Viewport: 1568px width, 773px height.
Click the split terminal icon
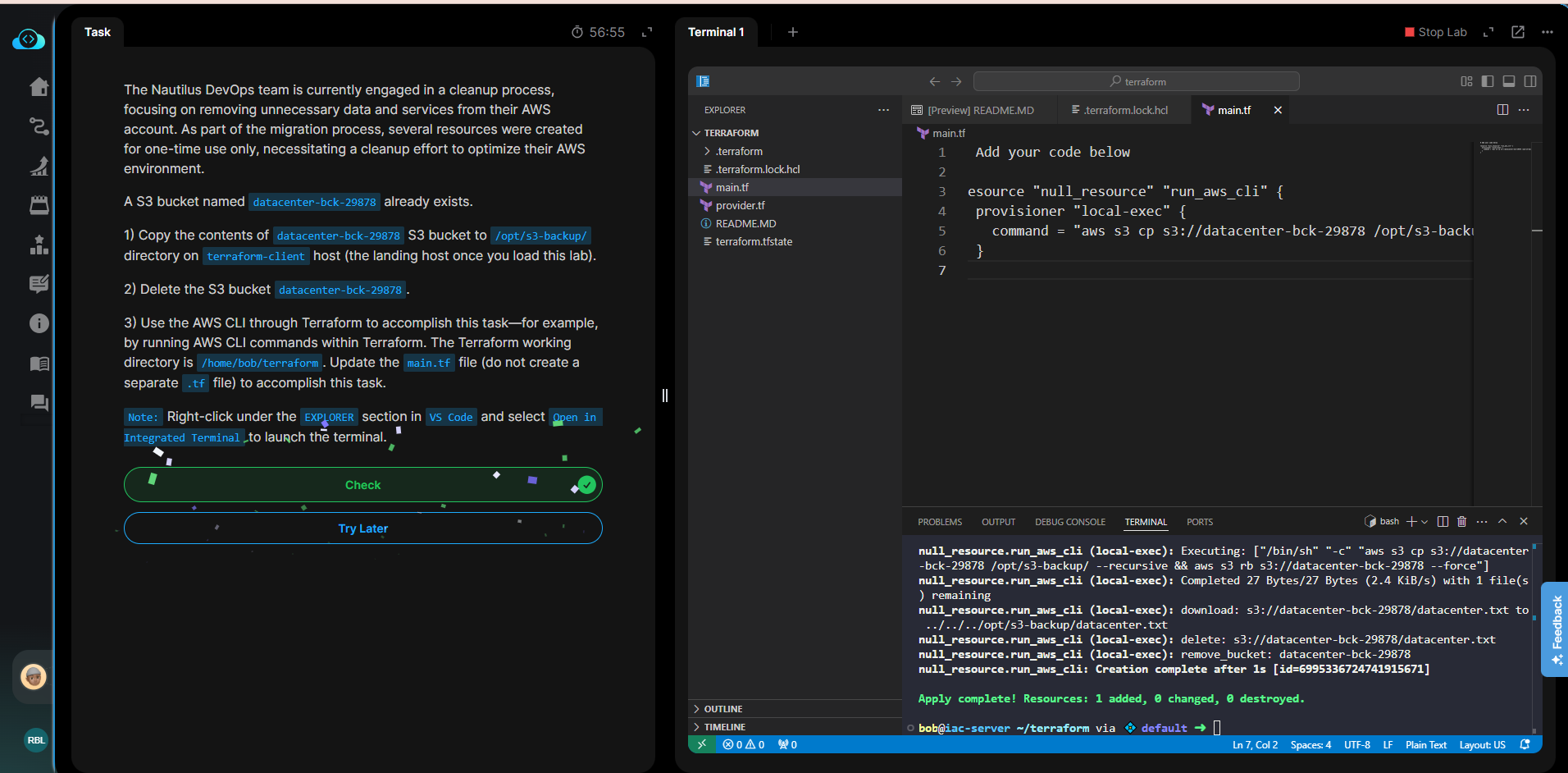click(1443, 522)
